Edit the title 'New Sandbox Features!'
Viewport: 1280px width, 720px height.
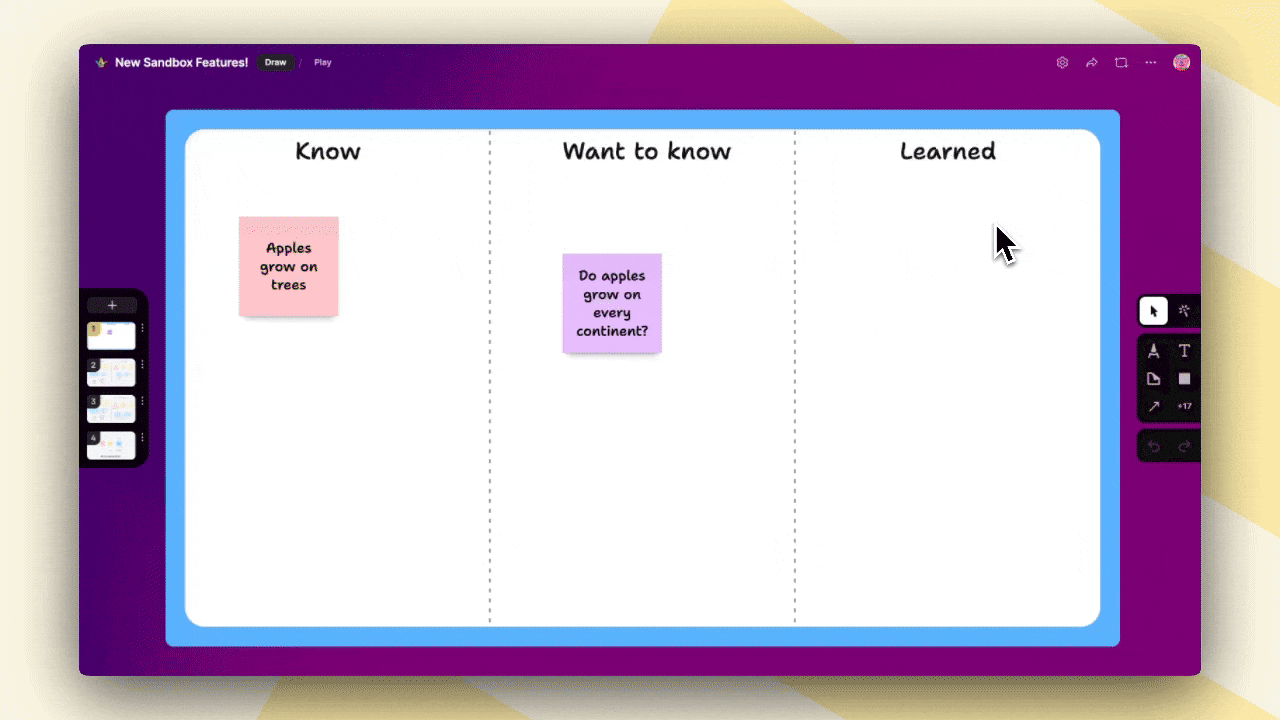(x=181, y=62)
